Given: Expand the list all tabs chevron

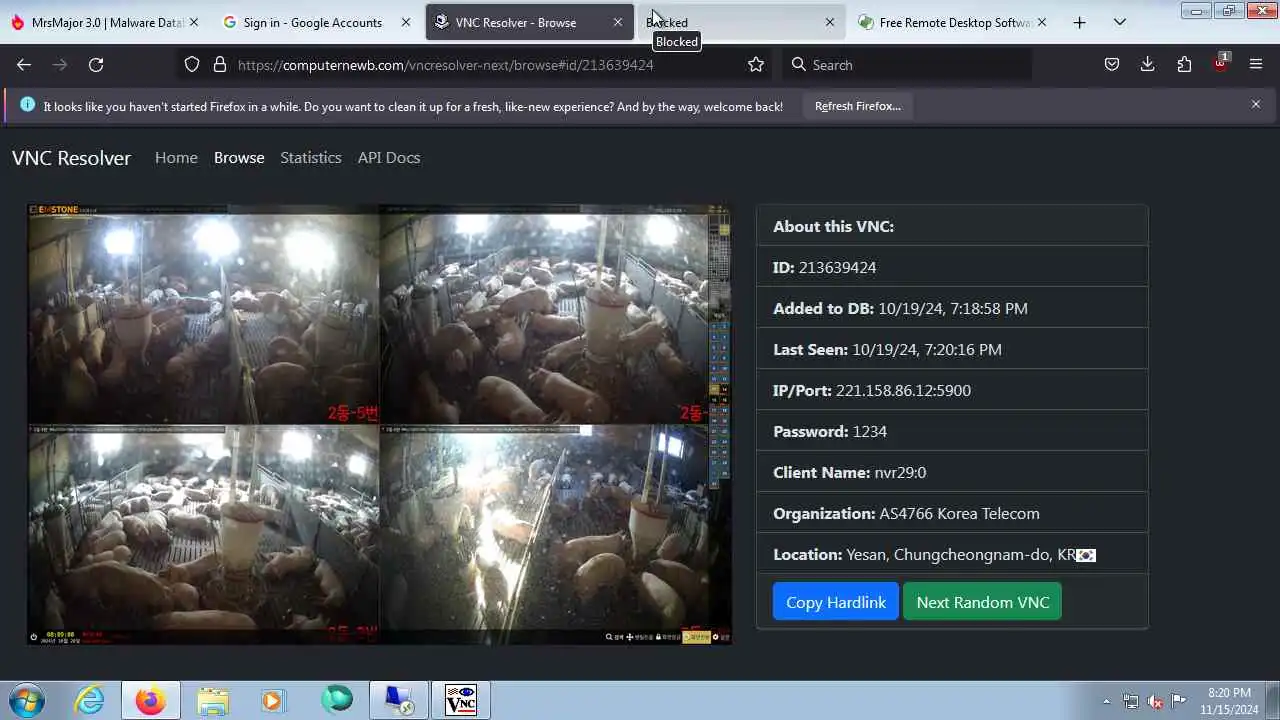Looking at the screenshot, I should [1120, 22].
